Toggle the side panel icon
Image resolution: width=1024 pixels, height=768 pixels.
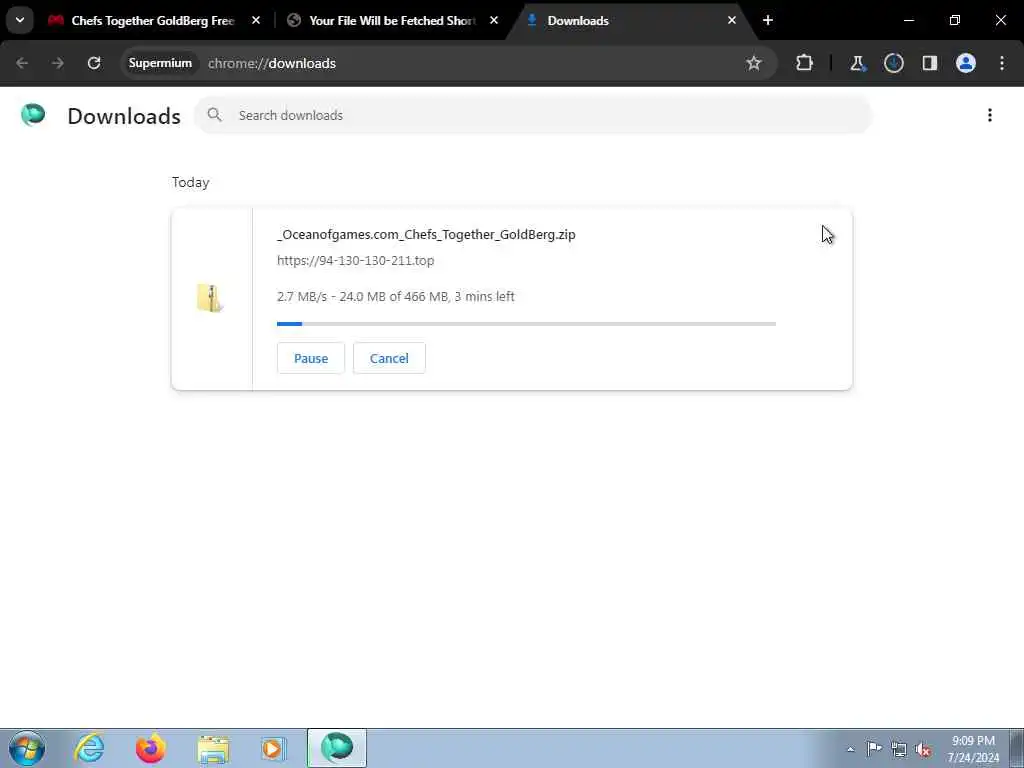point(929,63)
